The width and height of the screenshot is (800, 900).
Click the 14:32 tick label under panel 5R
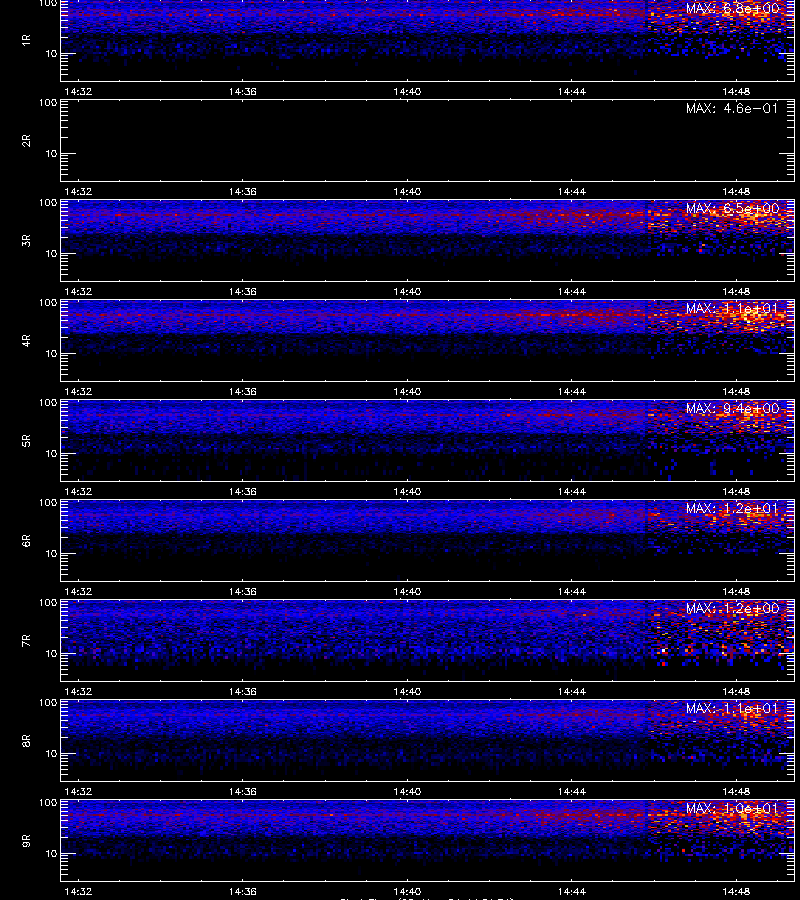[x=78, y=491]
